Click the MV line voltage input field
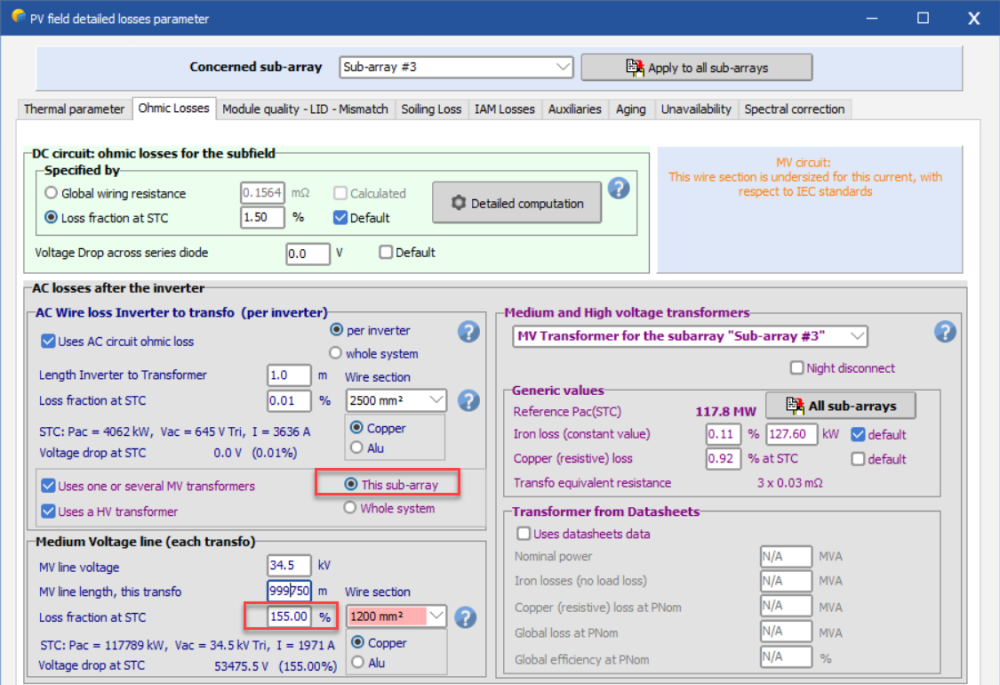Screen dimensions: 1000x685 coord(289,566)
